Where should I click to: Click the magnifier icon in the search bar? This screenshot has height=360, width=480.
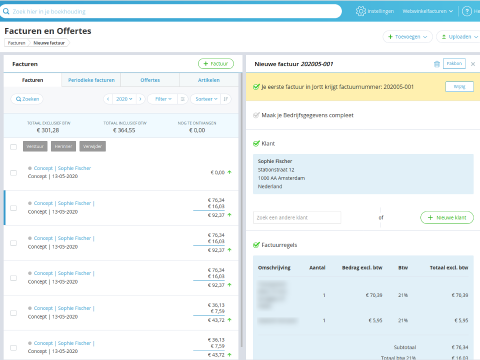click(6, 11)
